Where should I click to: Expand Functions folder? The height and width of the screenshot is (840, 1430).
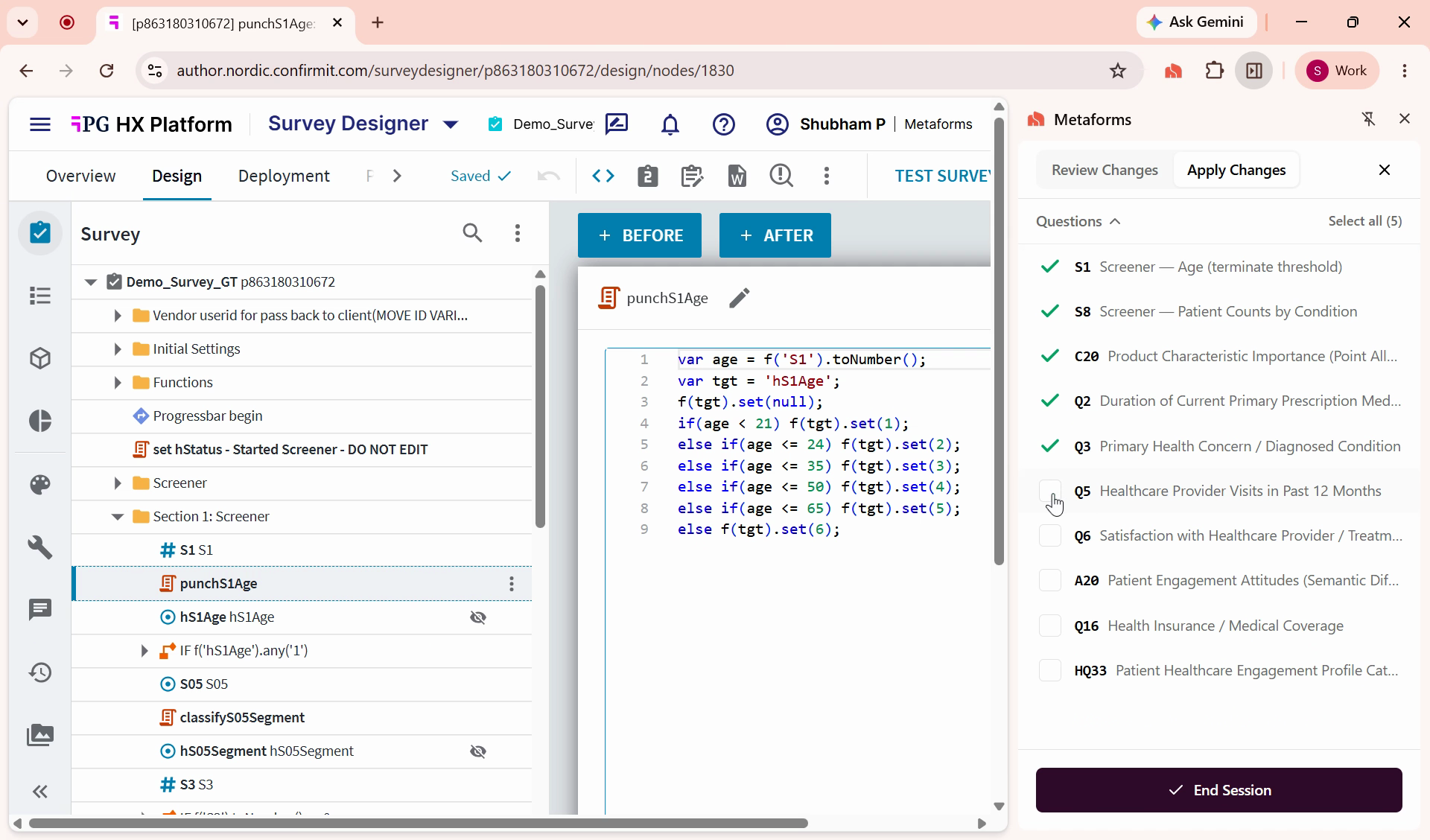(117, 383)
